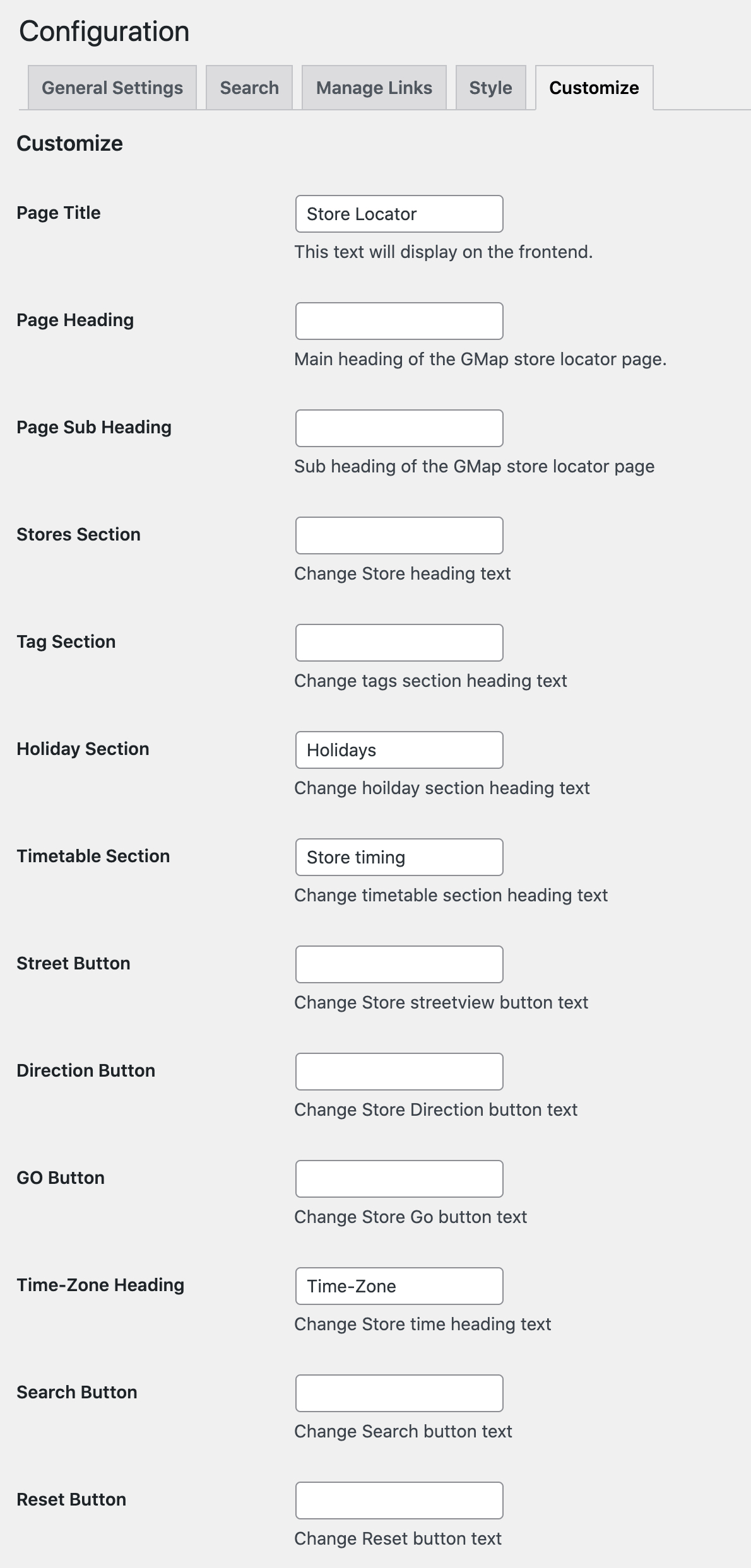Image resolution: width=751 pixels, height=1568 pixels.
Task: Select the Reset Button input field
Action: [399, 1501]
